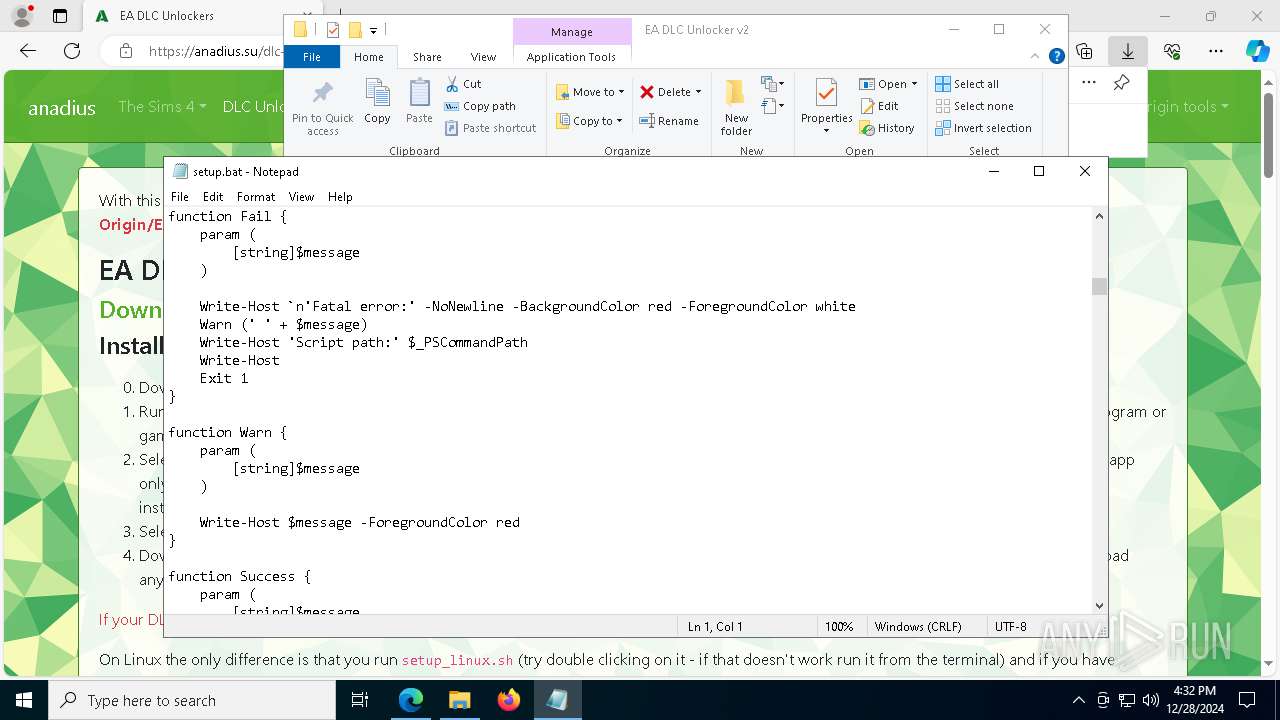Collapse the Explorer ribbon chevron
This screenshot has width=1280, height=720.
[1035, 57]
